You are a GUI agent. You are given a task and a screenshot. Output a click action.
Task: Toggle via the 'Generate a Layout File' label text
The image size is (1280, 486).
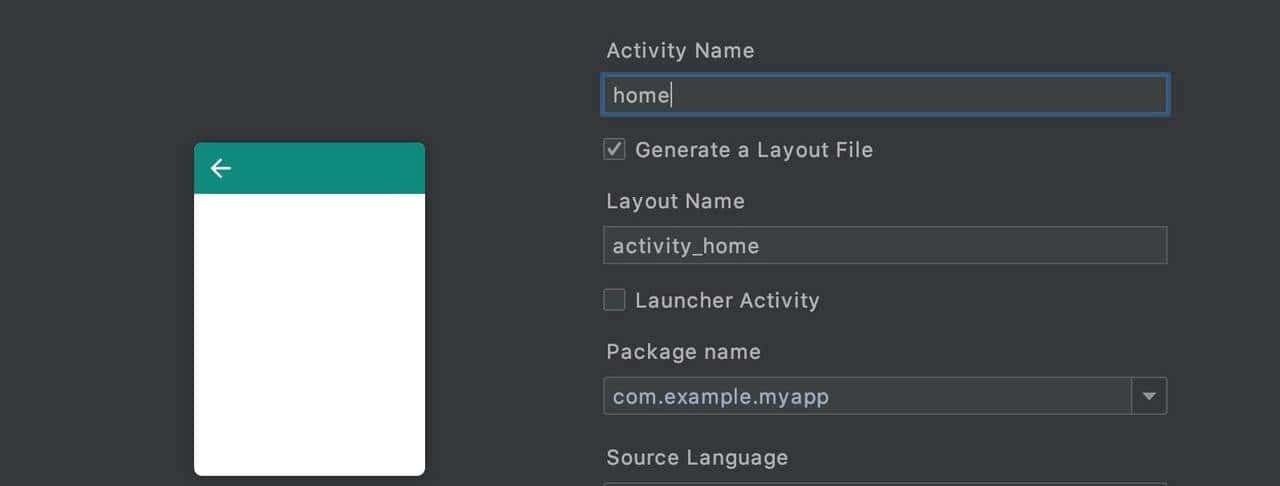pyautogui.click(x=754, y=150)
